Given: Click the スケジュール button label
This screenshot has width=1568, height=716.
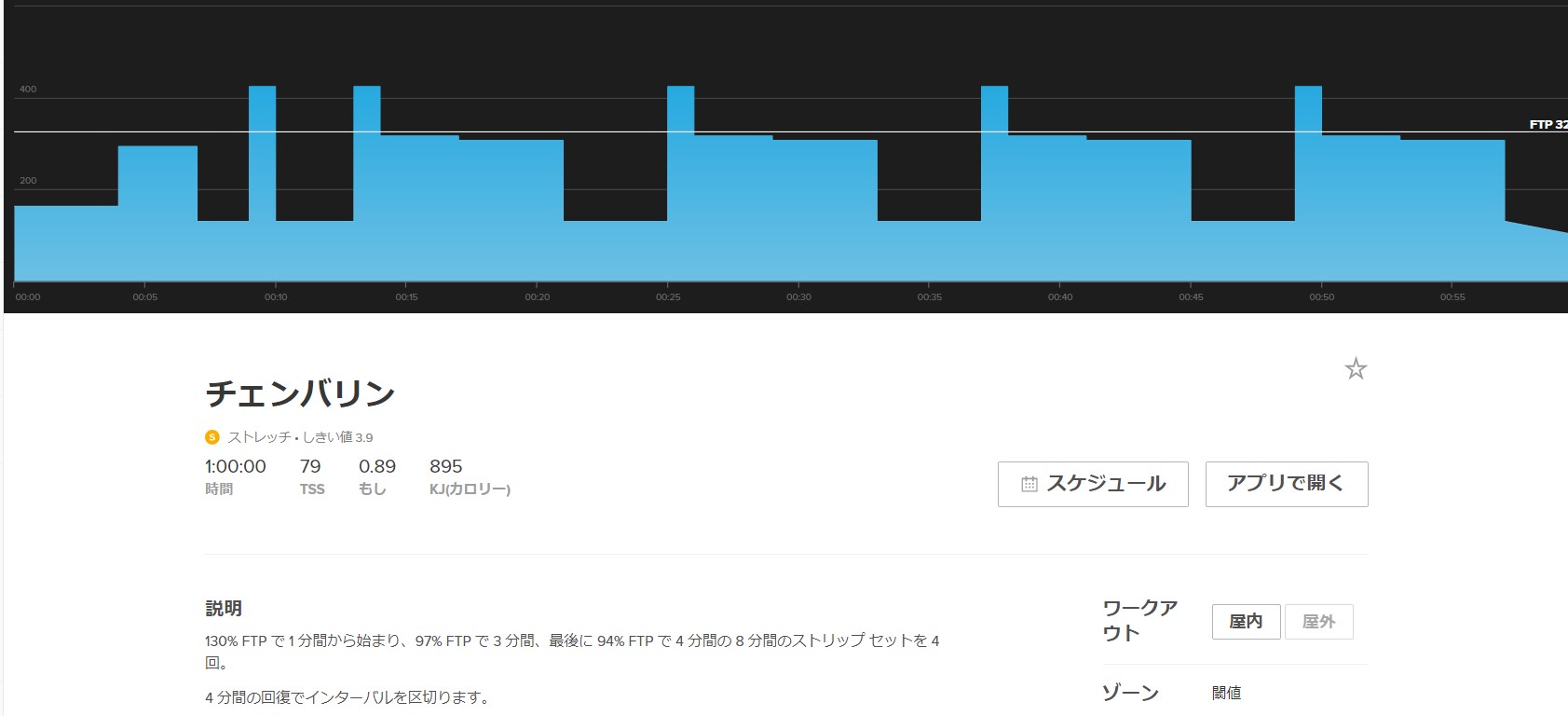Looking at the screenshot, I should (x=1106, y=484).
